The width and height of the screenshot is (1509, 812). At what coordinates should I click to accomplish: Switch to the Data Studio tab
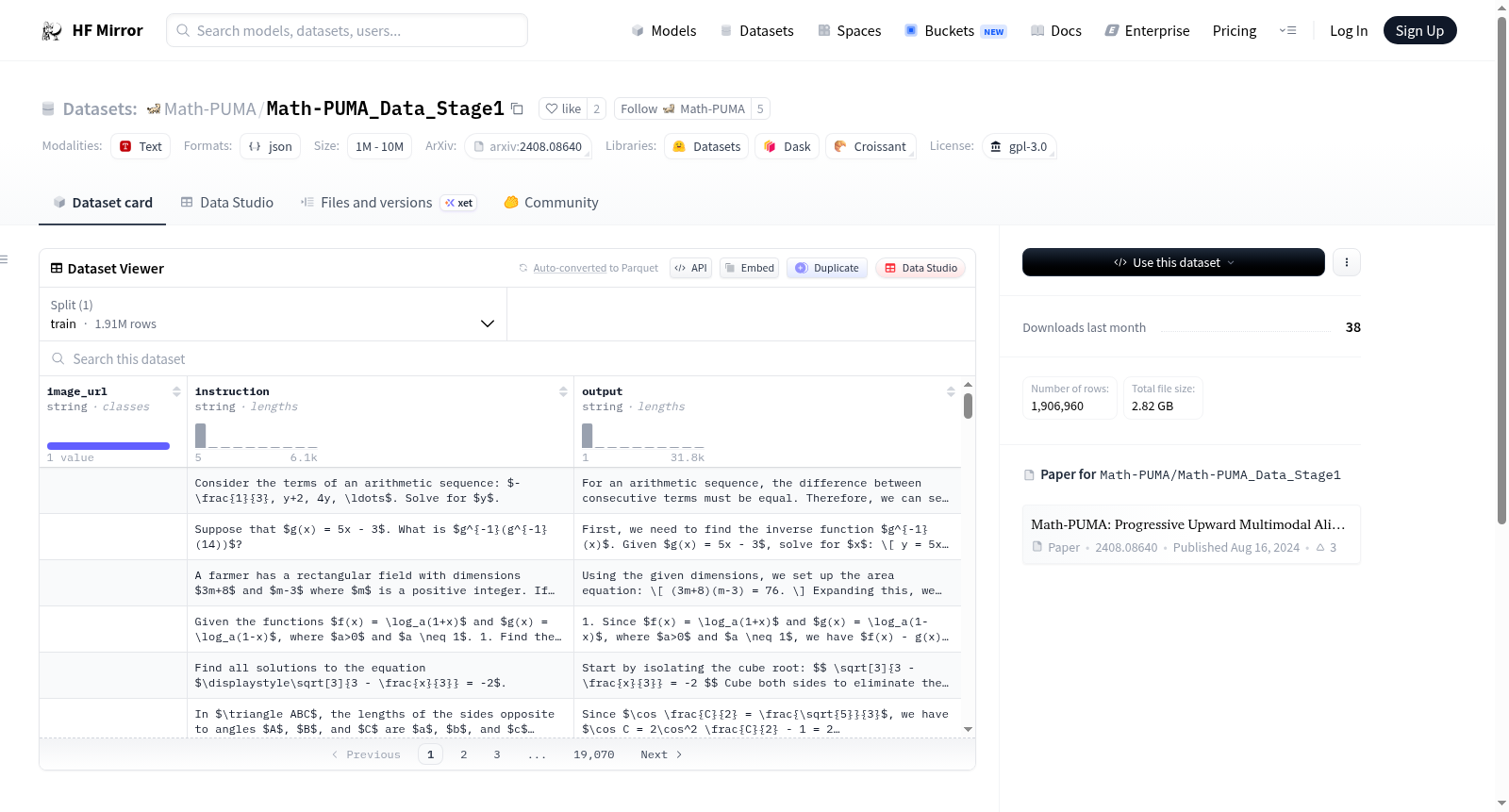[227, 203]
